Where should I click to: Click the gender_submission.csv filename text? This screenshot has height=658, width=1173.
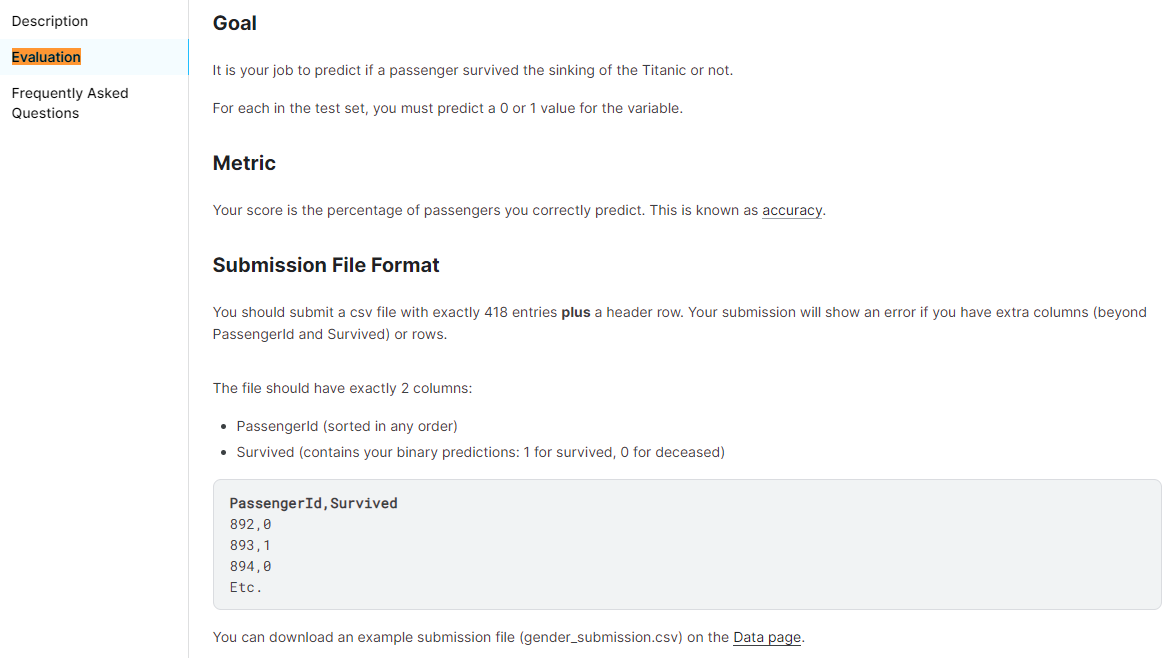601,637
